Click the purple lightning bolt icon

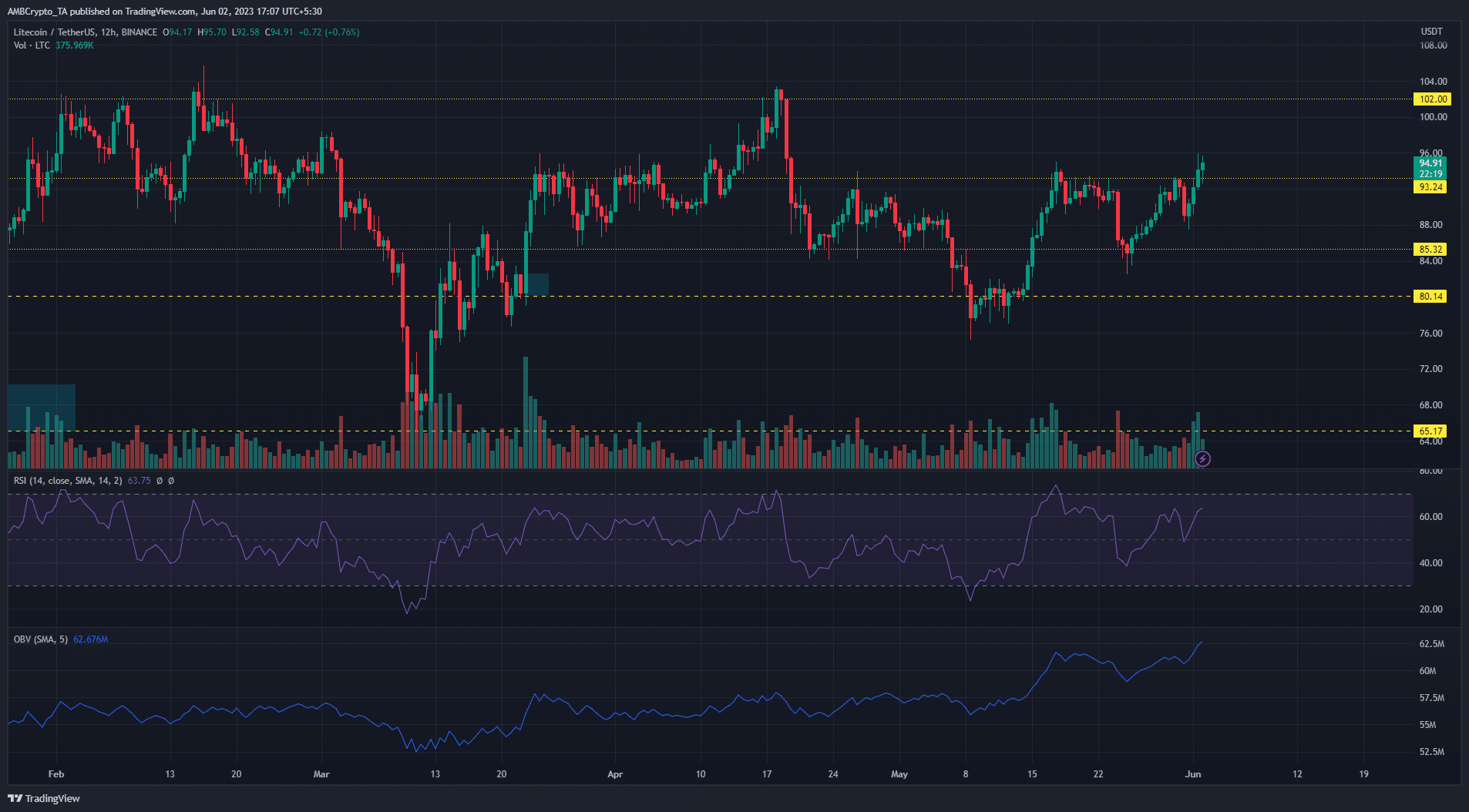(1202, 459)
